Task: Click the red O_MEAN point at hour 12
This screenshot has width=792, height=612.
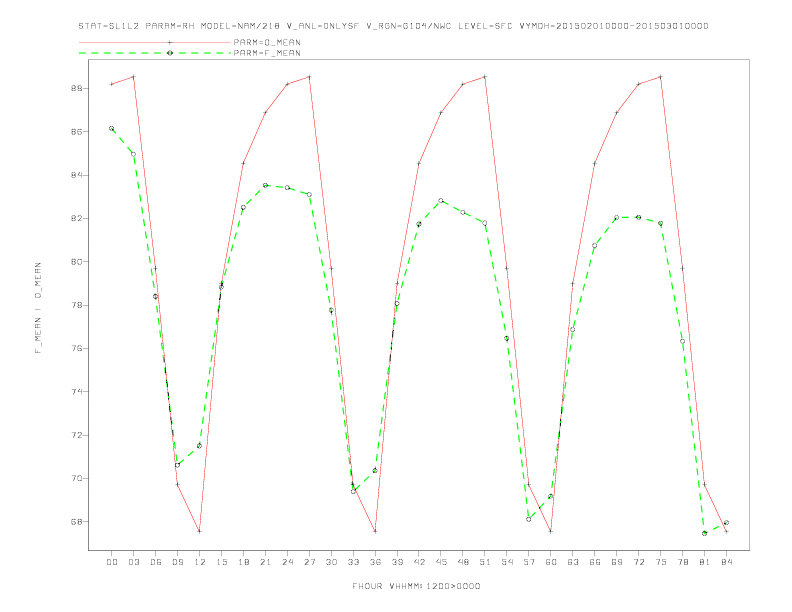Action: click(x=200, y=531)
